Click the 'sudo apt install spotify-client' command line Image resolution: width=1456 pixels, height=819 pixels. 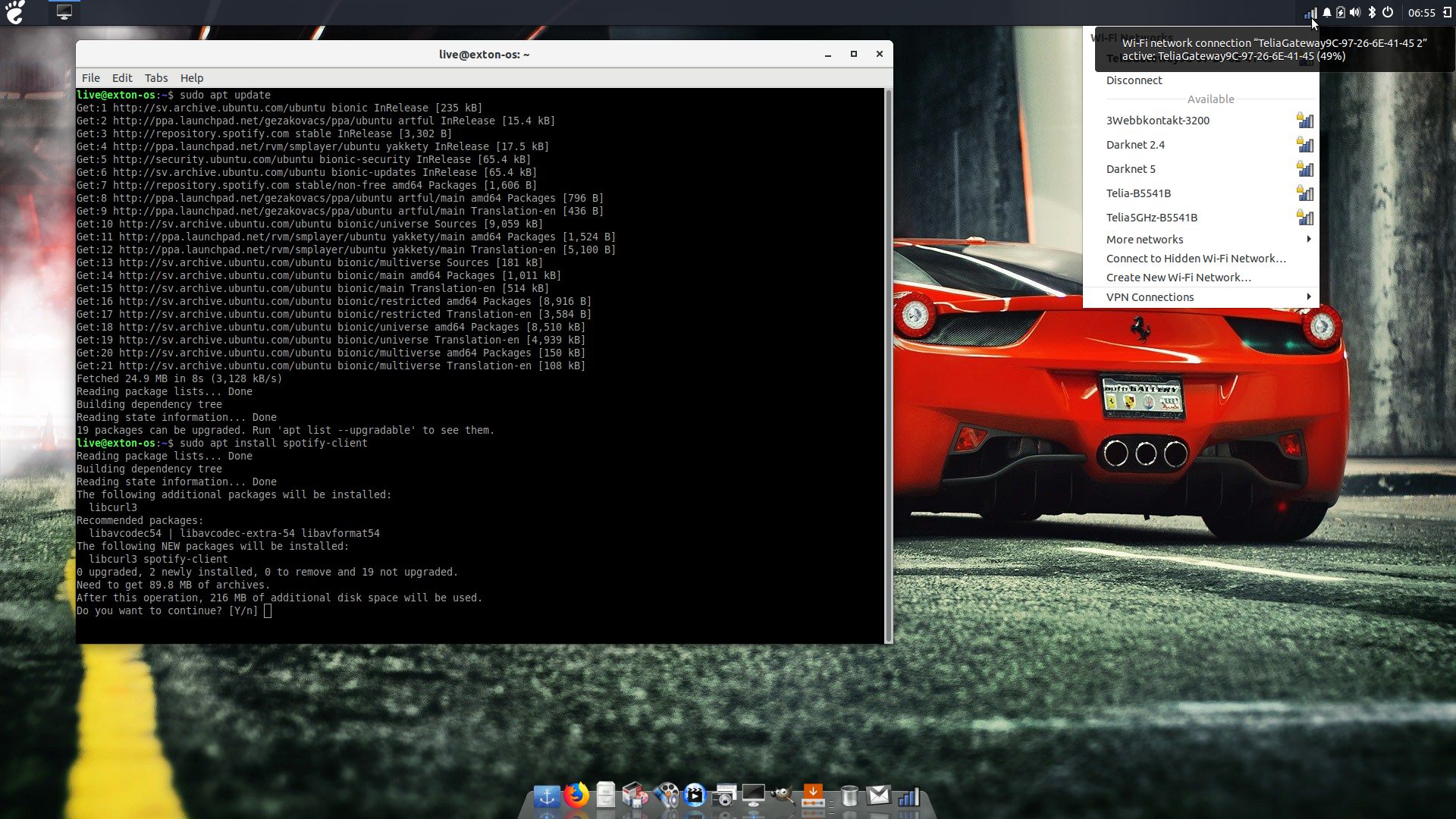[x=222, y=444]
